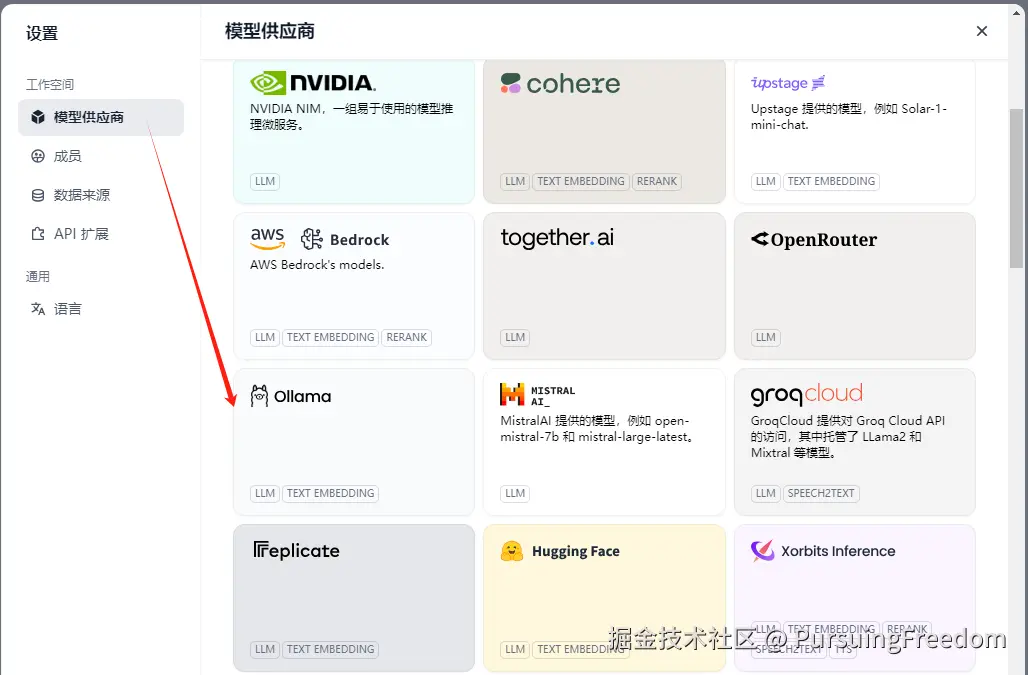Click the aws logo
The height and width of the screenshot is (675, 1028).
coord(267,239)
